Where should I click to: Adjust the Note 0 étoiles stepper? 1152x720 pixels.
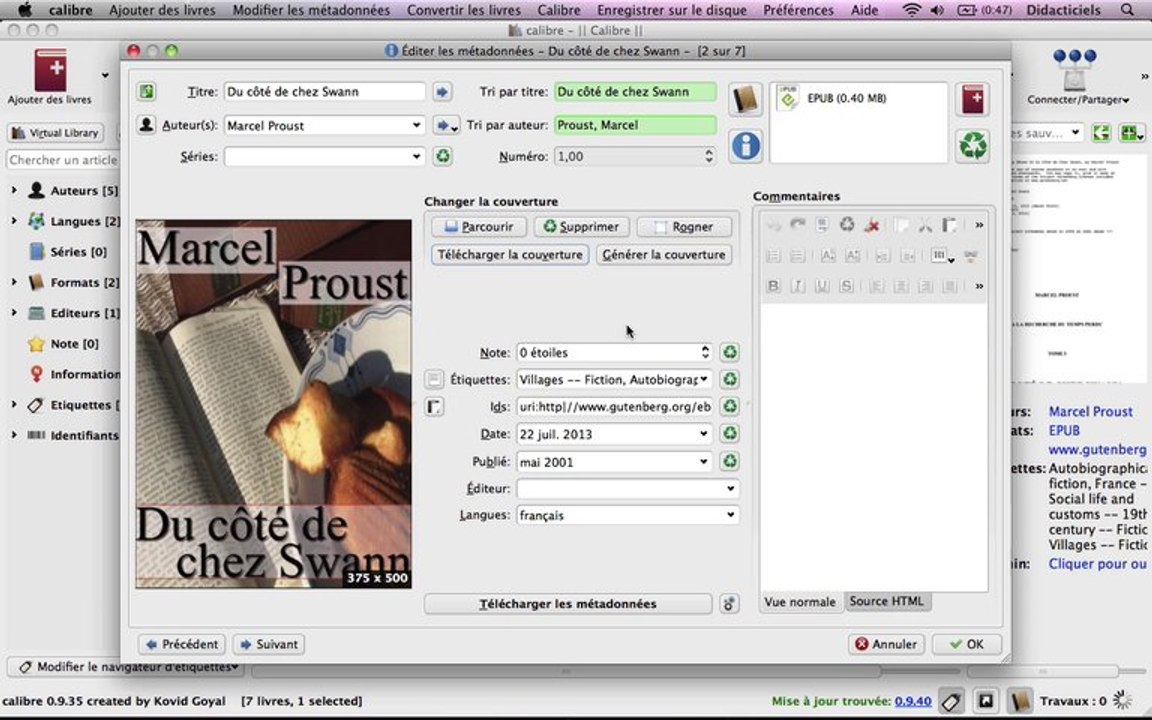pyautogui.click(x=705, y=353)
